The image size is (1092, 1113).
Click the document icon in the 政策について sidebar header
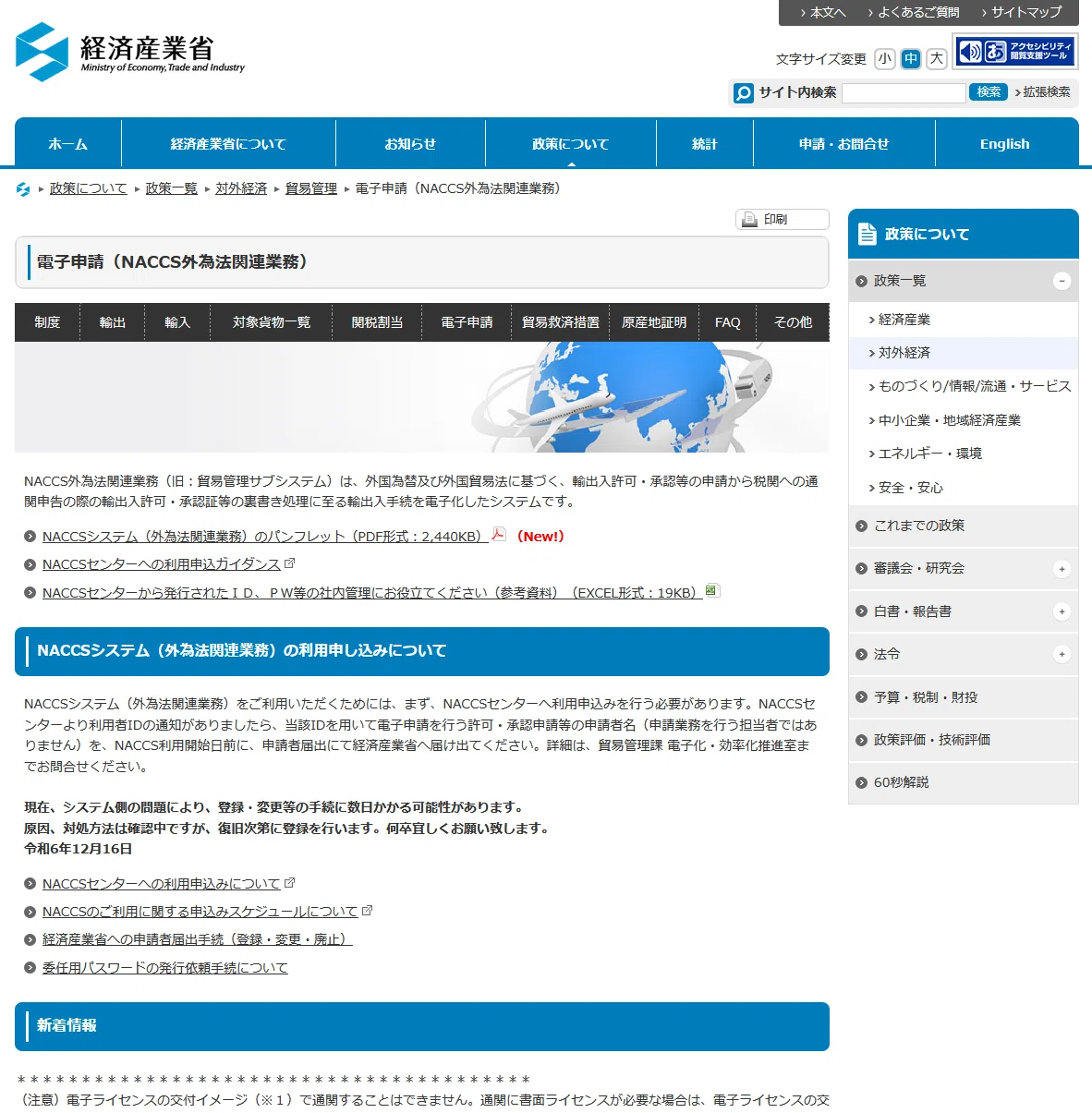coord(868,235)
